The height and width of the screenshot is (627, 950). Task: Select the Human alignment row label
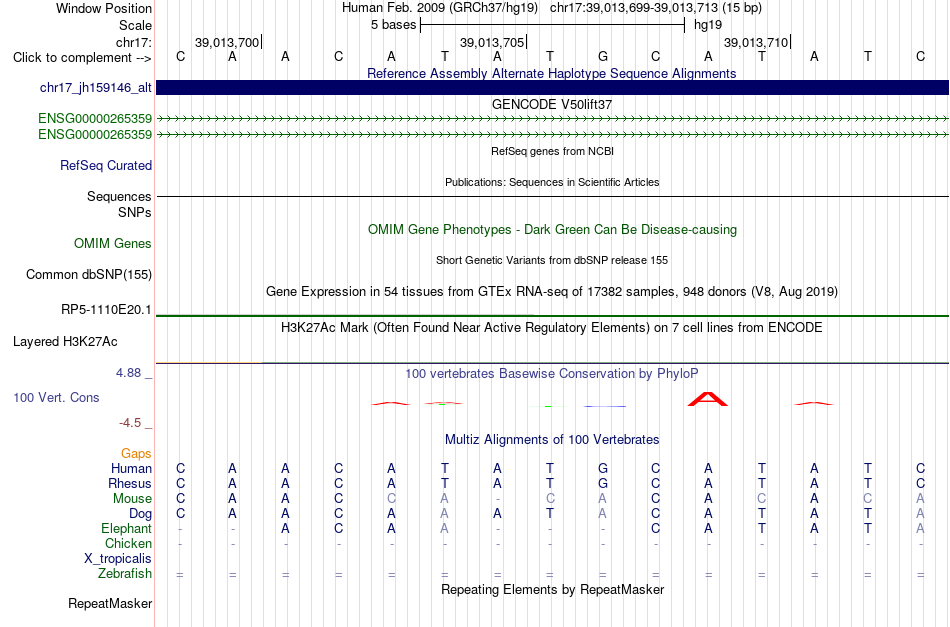pyautogui.click(x=131, y=468)
